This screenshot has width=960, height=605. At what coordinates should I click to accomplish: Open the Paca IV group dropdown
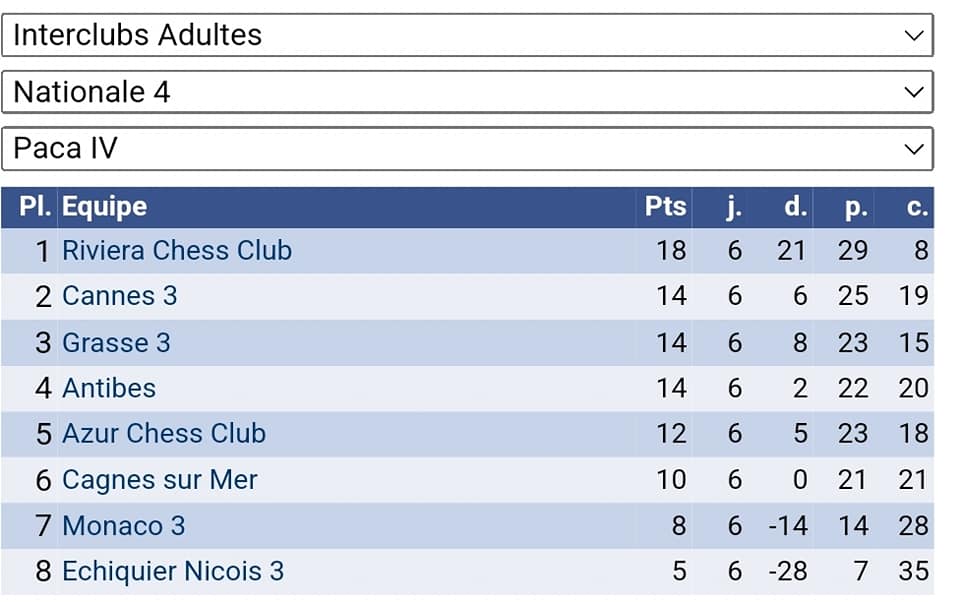pos(467,149)
